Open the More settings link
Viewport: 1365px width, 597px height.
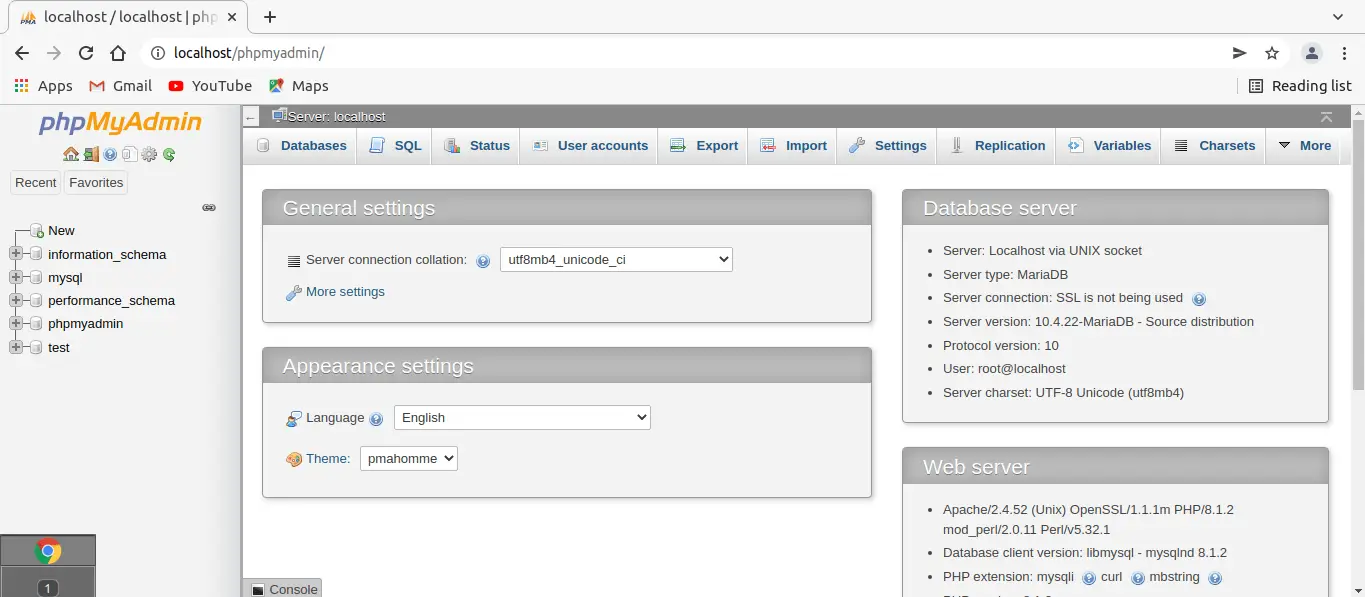pos(345,292)
